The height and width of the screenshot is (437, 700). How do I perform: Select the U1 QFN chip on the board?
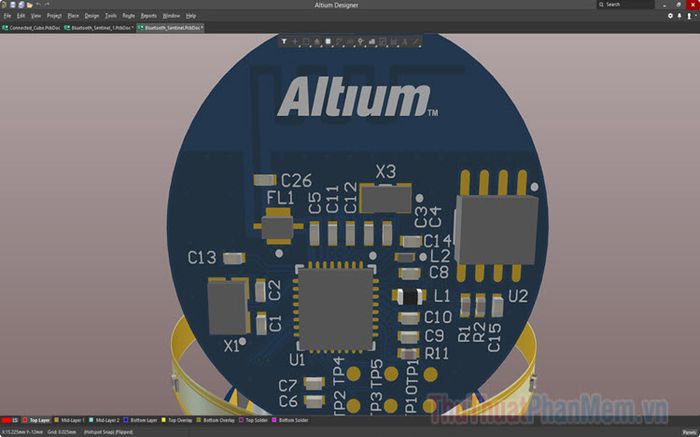(x=336, y=309)
